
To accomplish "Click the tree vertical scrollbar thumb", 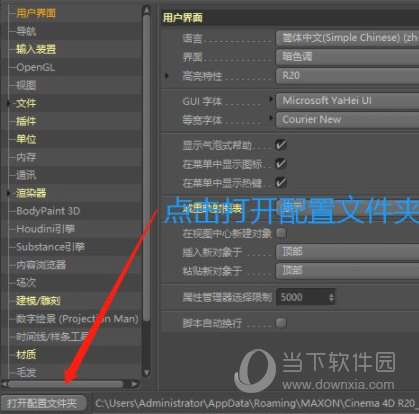I will click(x=146, y=168).
